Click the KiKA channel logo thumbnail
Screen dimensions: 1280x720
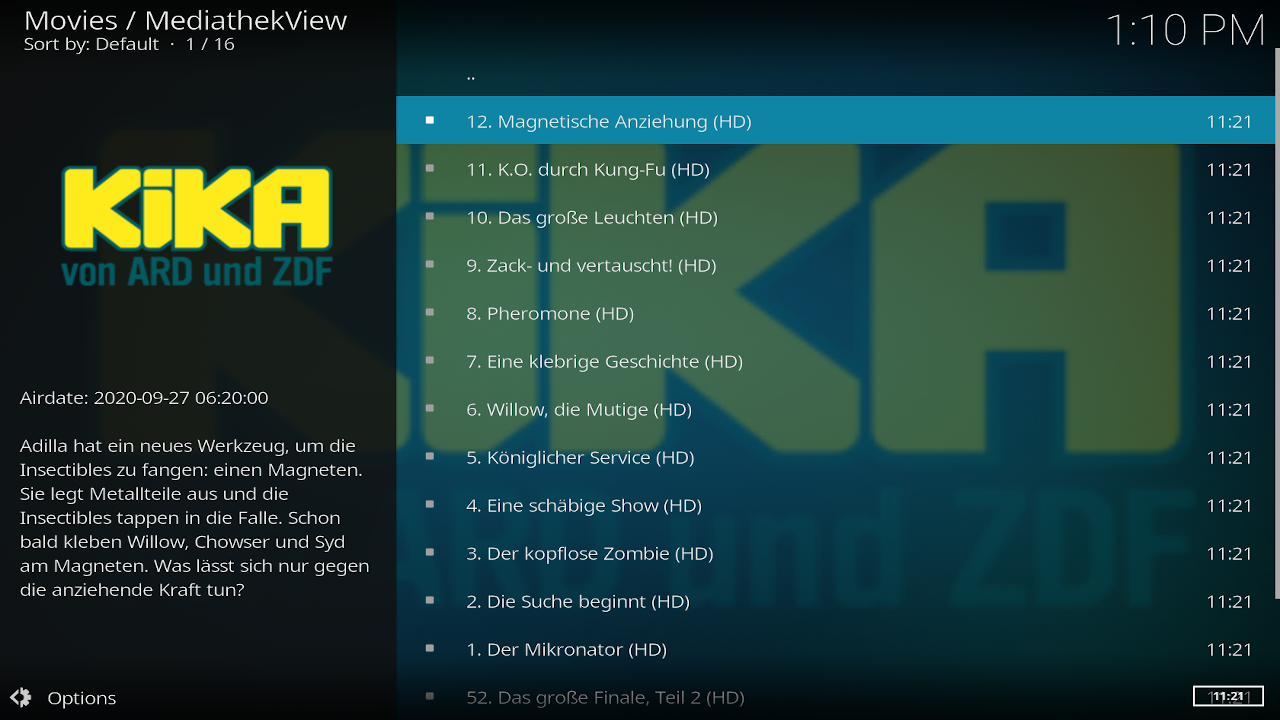click(197, 226)
